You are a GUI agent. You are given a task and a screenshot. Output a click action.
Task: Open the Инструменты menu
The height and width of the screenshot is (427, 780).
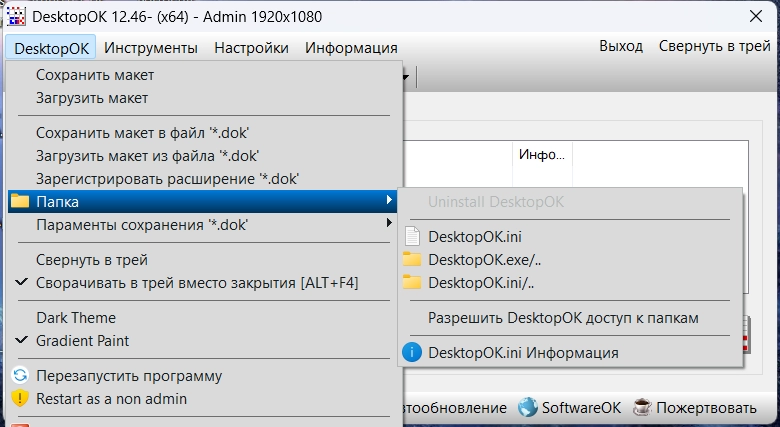pos(151,48)
